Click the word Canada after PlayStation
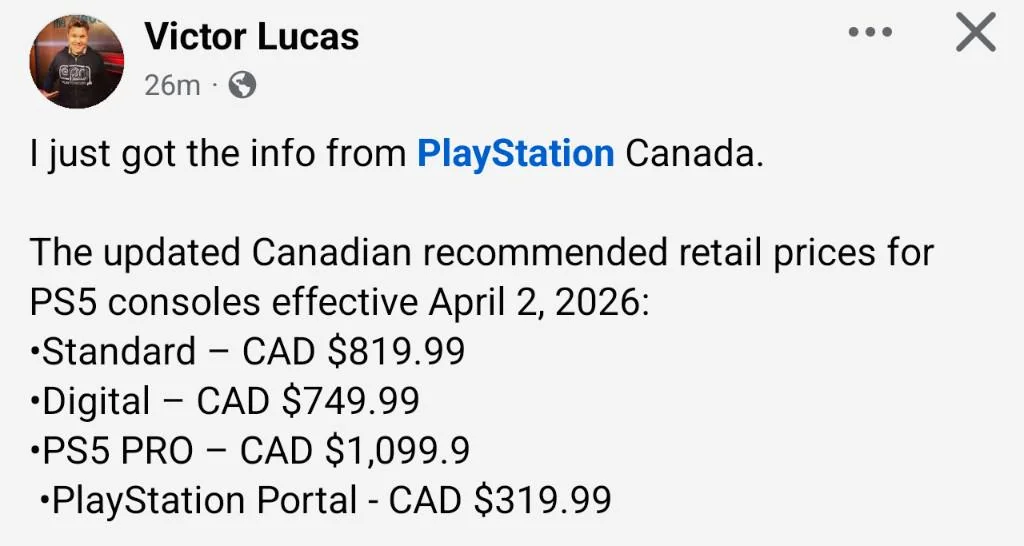Viewport: 1024px width, 546px height. 688,154
